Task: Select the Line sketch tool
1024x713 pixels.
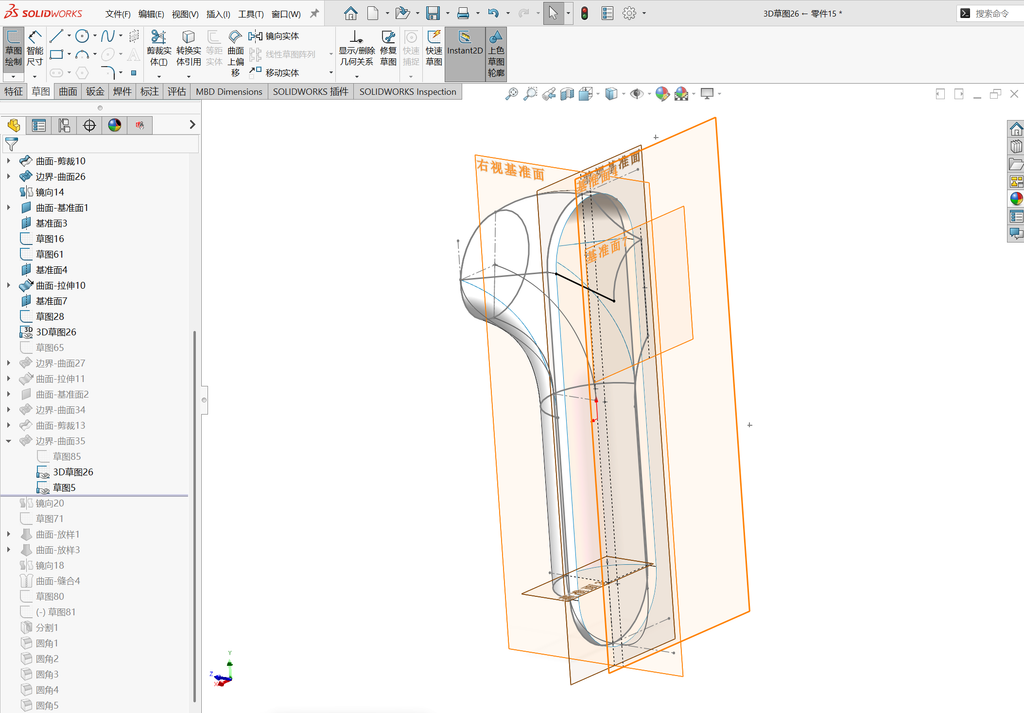Action: 56,36
